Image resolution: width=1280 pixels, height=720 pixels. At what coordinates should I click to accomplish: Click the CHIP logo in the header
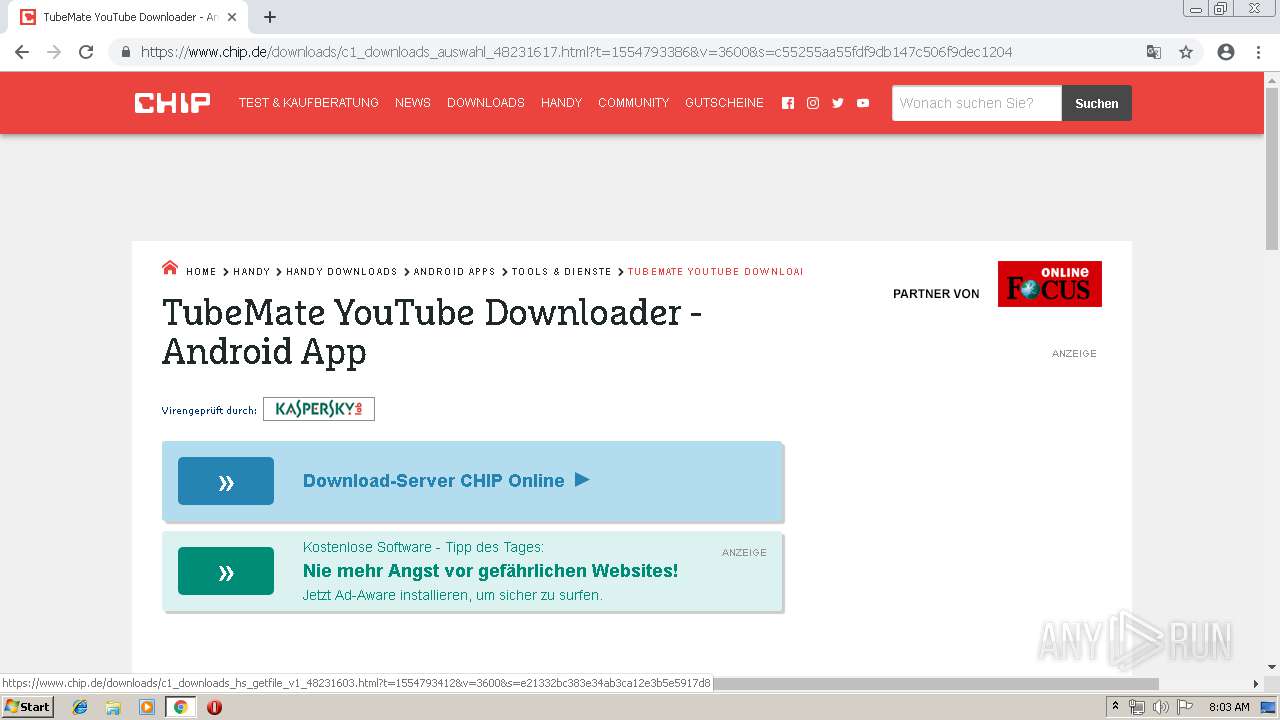pos(172,103)
